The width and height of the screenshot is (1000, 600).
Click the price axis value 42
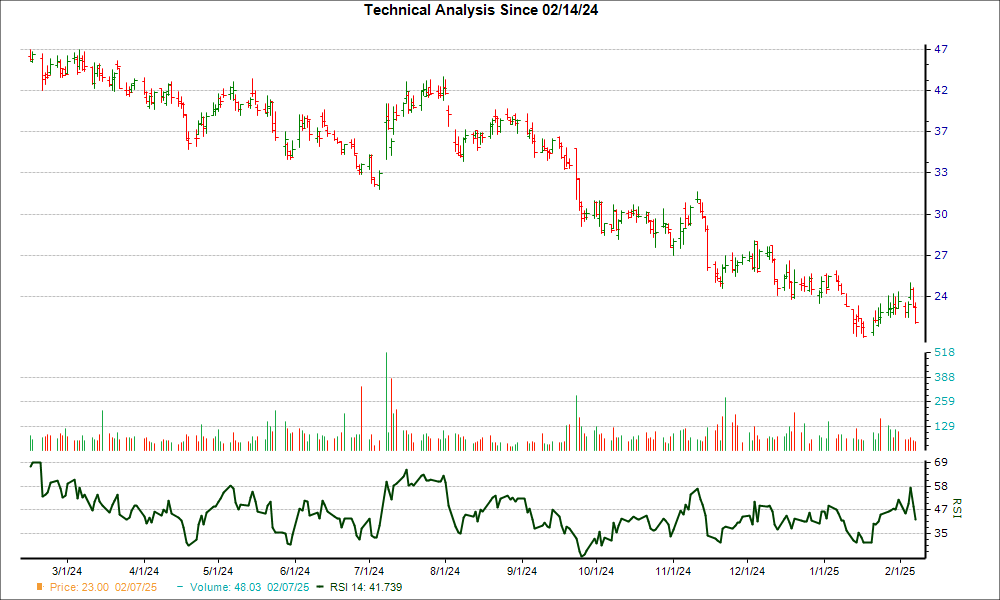click(941, 91)
